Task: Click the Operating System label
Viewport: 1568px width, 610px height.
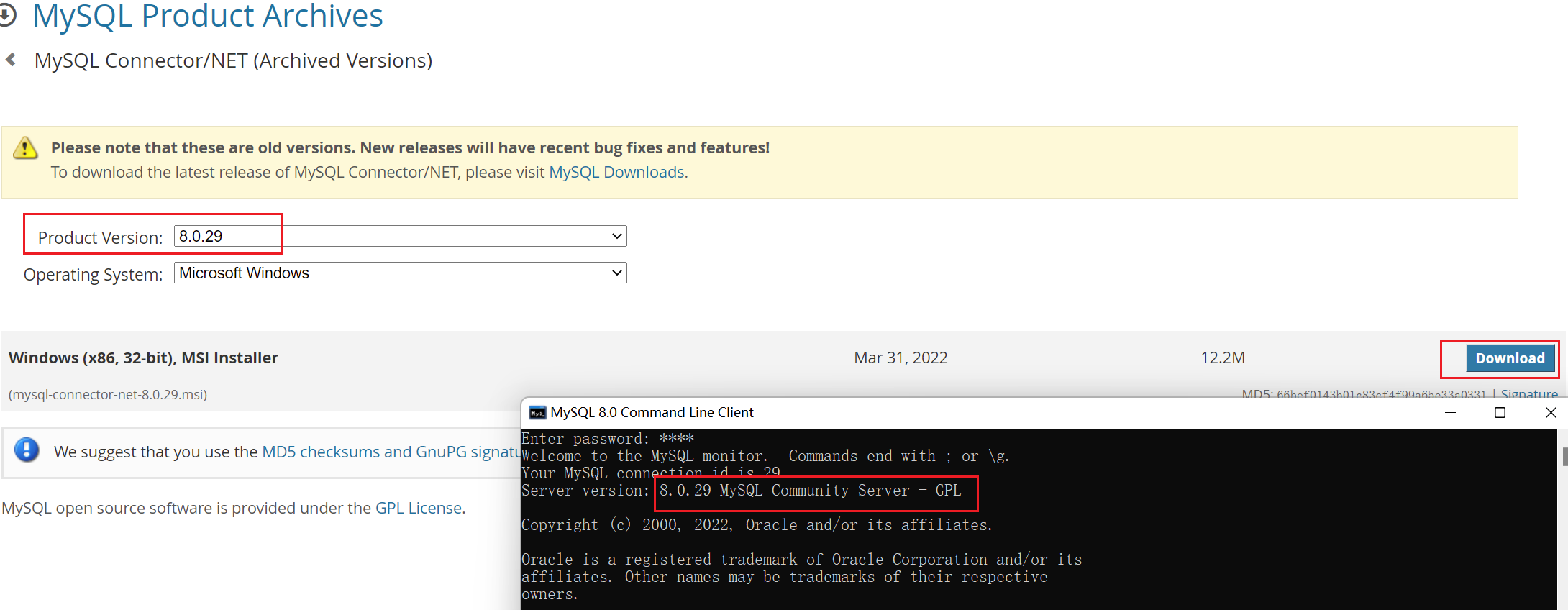Action: point(94,275)
